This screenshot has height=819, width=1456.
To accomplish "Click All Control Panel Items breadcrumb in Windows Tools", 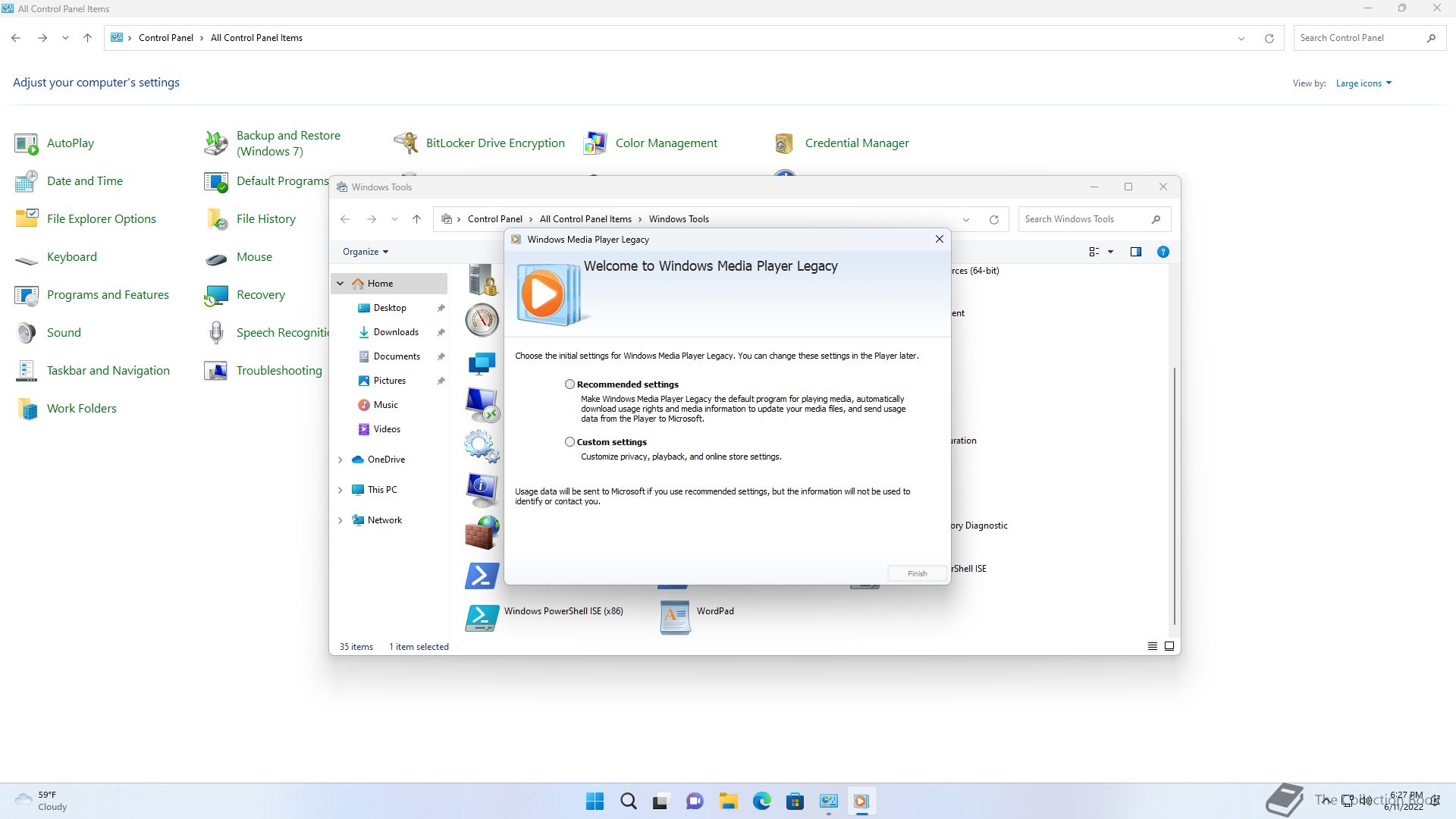I will click(585, 219).
